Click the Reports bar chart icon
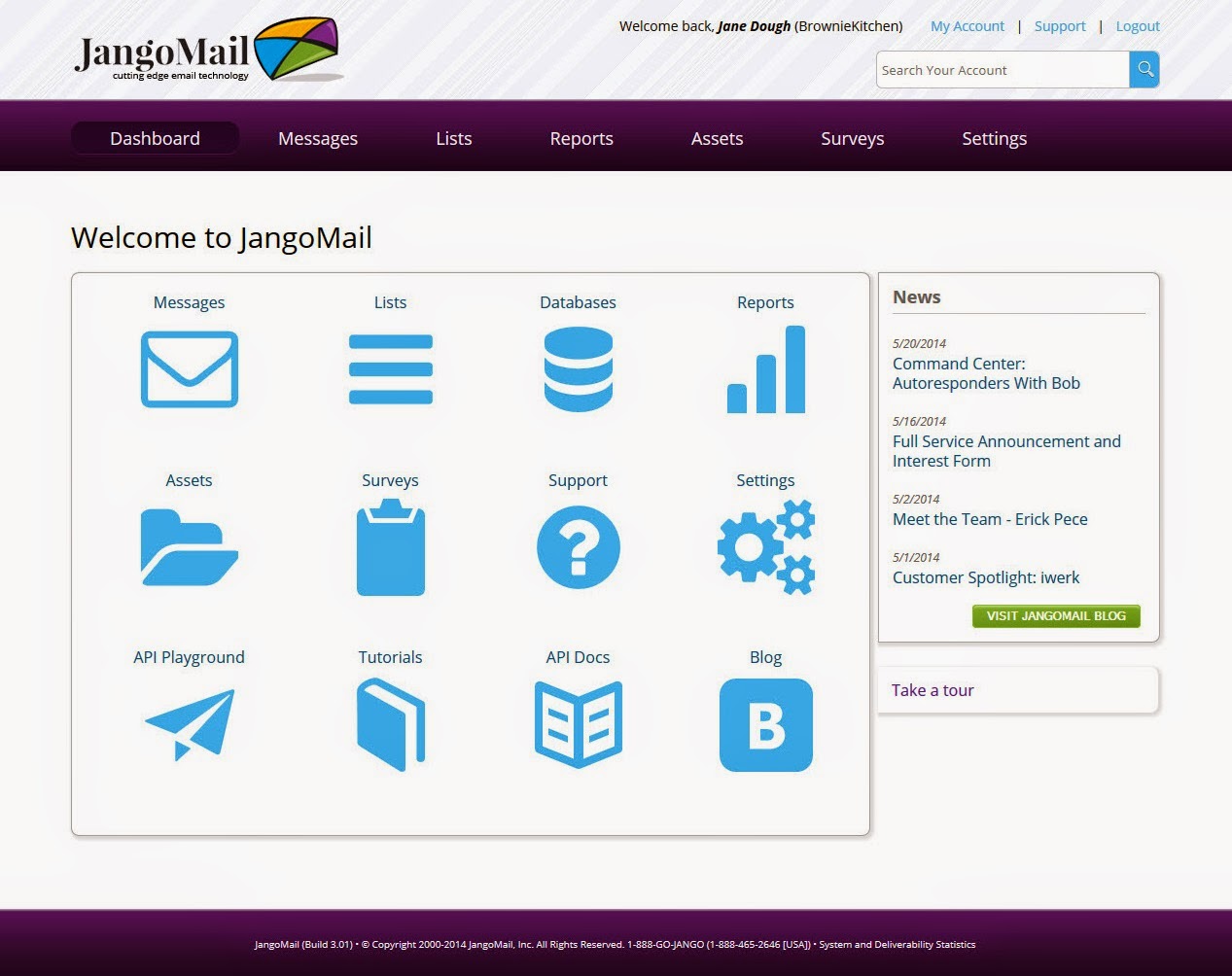Image resolution: width=1232 pixels, height=976 pixels. click(x=766, y=369)
